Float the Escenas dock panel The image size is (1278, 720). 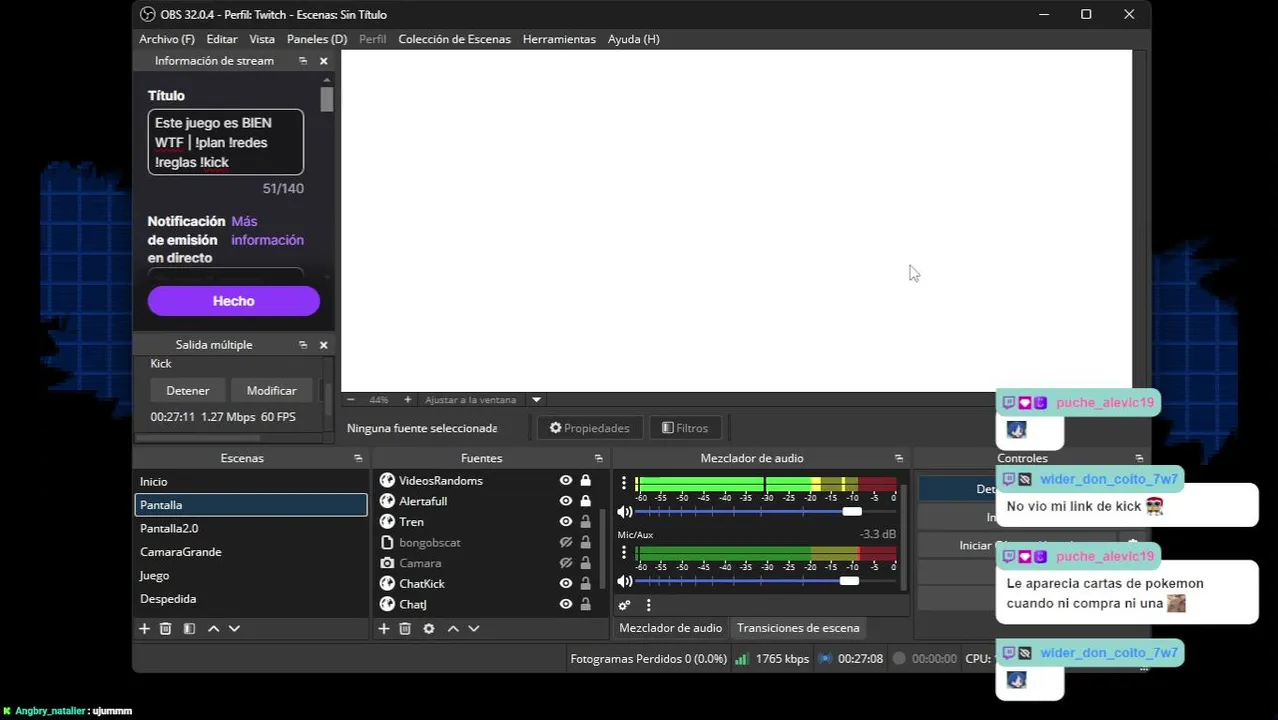358,458
